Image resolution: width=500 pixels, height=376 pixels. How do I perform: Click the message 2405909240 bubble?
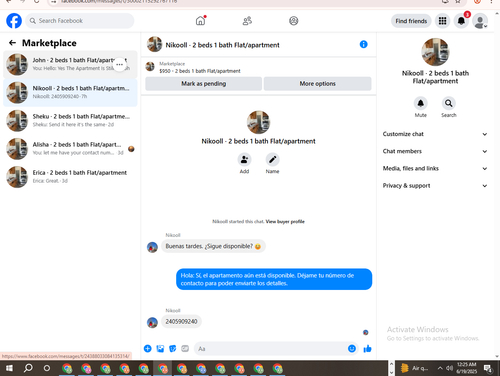point(181,322)
